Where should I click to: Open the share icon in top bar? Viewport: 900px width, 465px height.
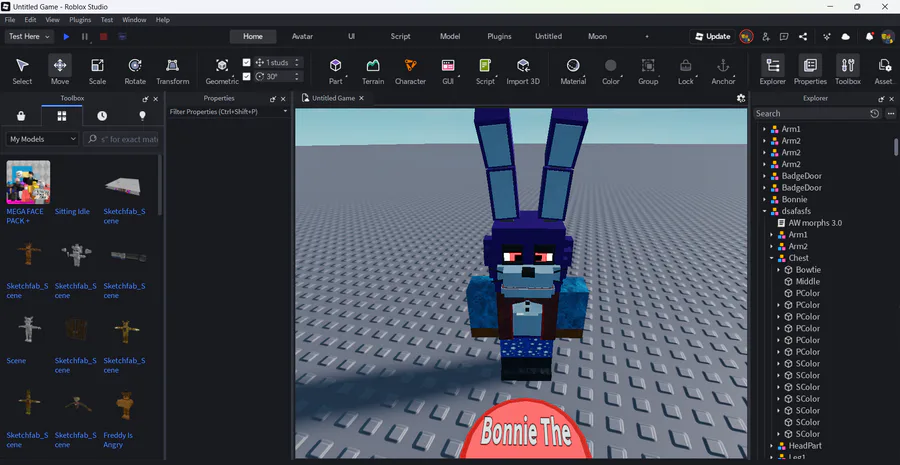tap(803, 36)
